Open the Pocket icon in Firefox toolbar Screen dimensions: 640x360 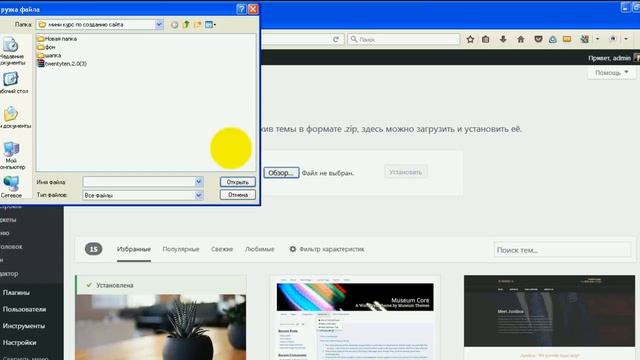[x=538, y=39]
